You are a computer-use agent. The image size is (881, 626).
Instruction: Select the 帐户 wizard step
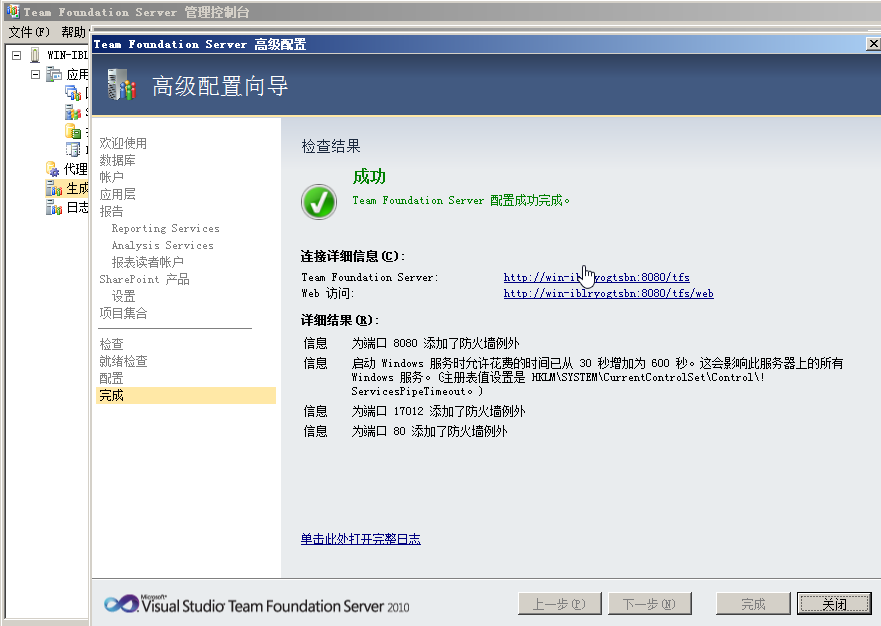[111, 177]
